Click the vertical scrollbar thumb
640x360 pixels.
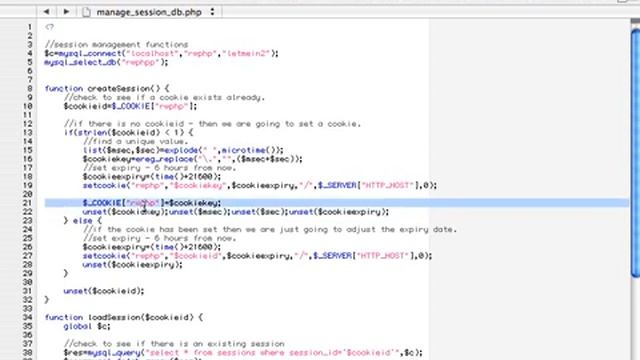tap(635, 153)
